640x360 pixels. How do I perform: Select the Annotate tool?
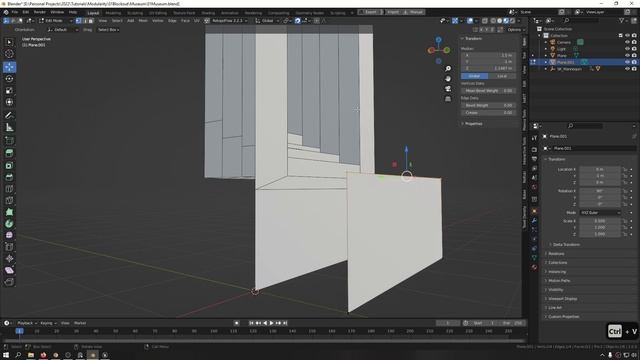9,116
